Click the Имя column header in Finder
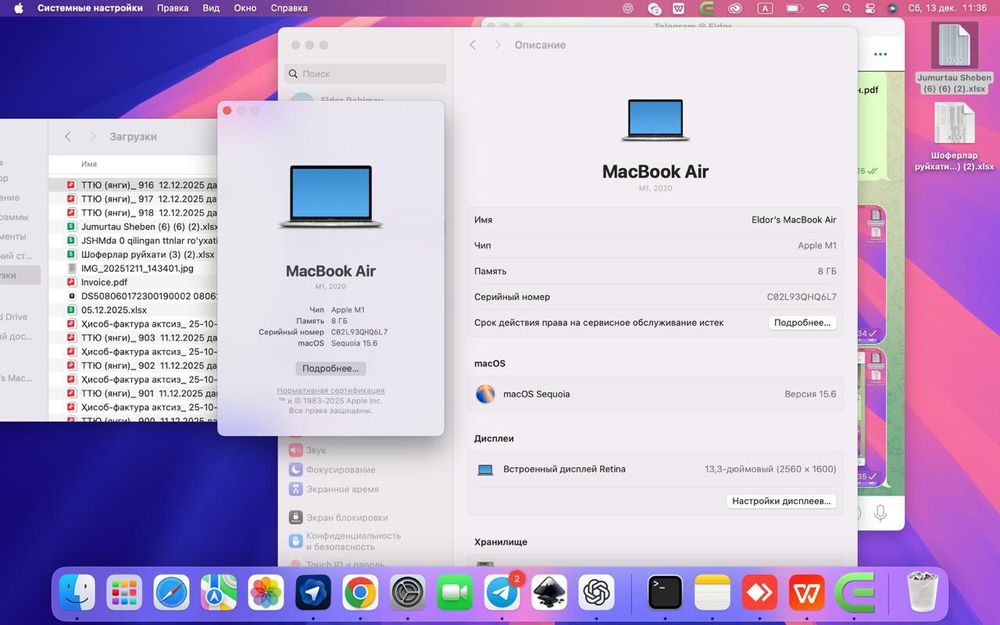The height and width of the screenshot is (625, 1000). tap(89, 164)
